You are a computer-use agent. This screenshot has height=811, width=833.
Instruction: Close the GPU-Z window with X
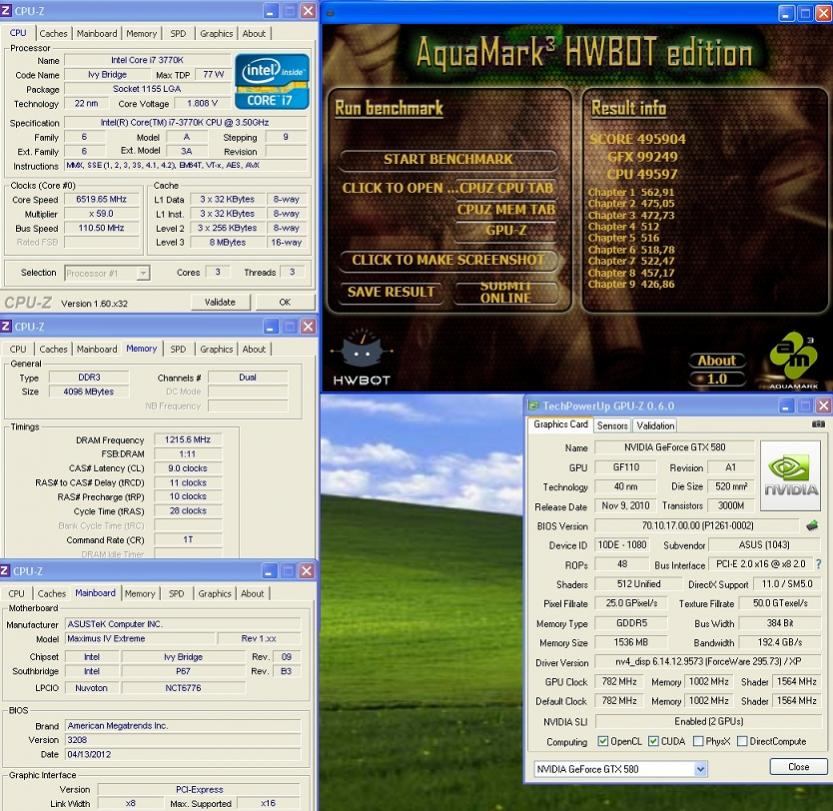[823, 406]
